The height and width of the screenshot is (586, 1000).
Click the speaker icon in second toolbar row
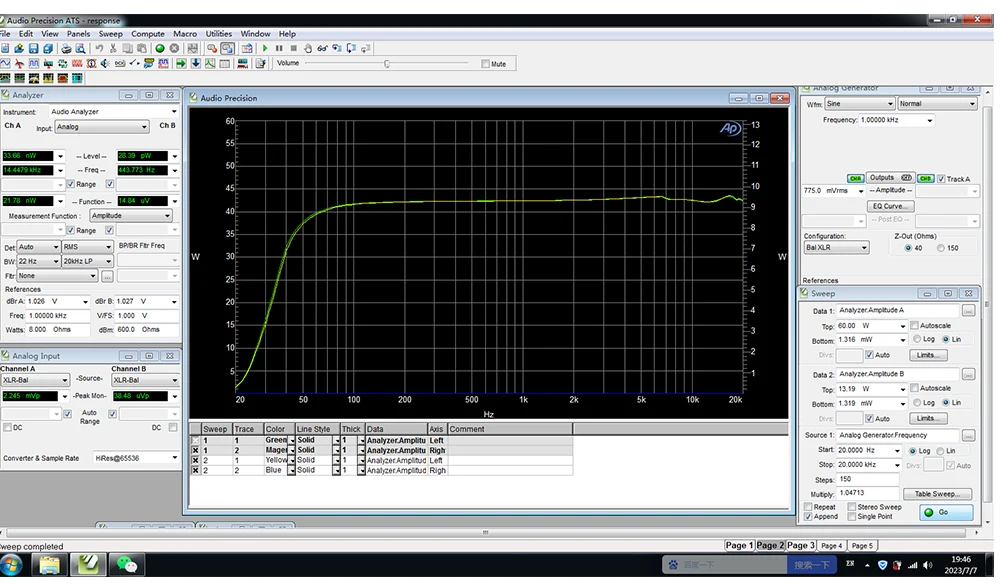pos(105,64)
